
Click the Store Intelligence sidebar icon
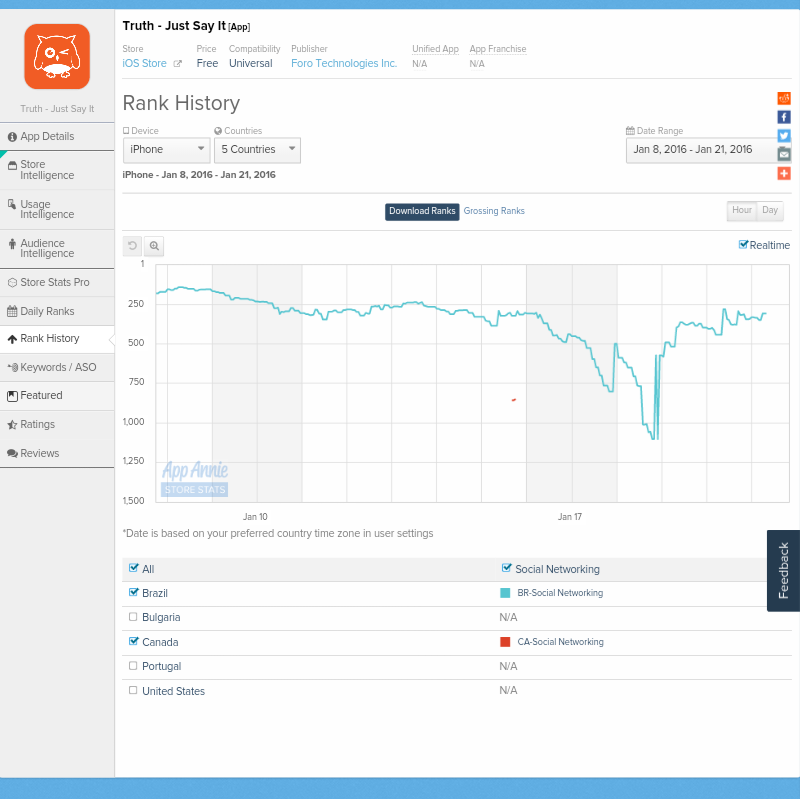coord(12,165)
